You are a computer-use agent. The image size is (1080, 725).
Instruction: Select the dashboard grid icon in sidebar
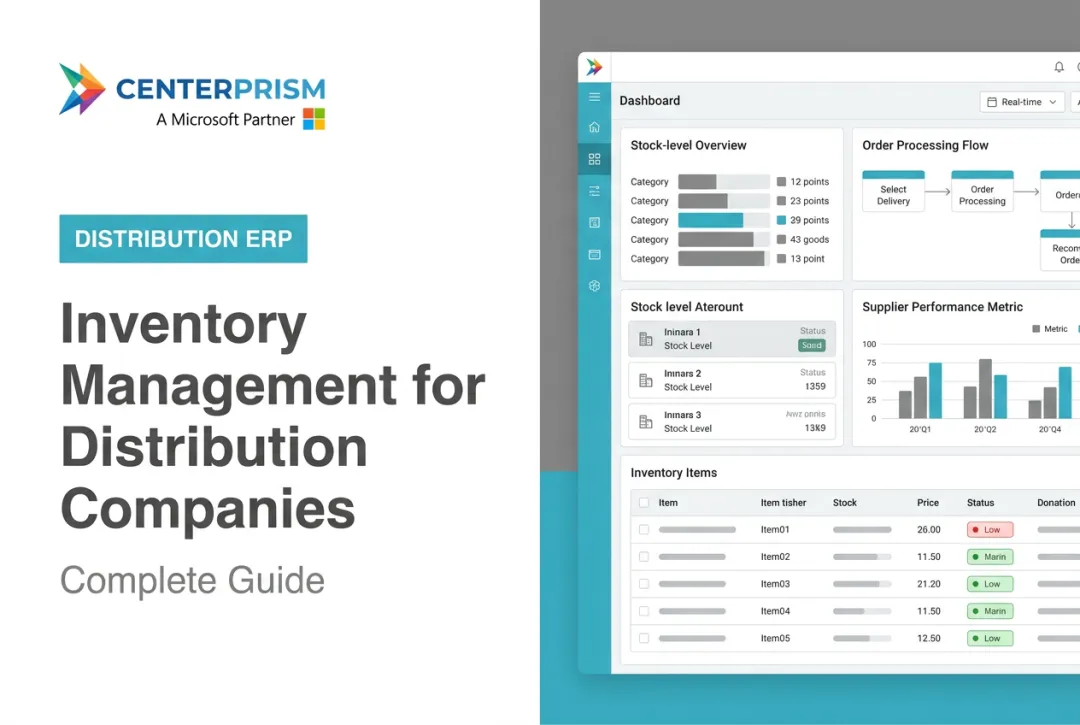(x=594, y=159)
